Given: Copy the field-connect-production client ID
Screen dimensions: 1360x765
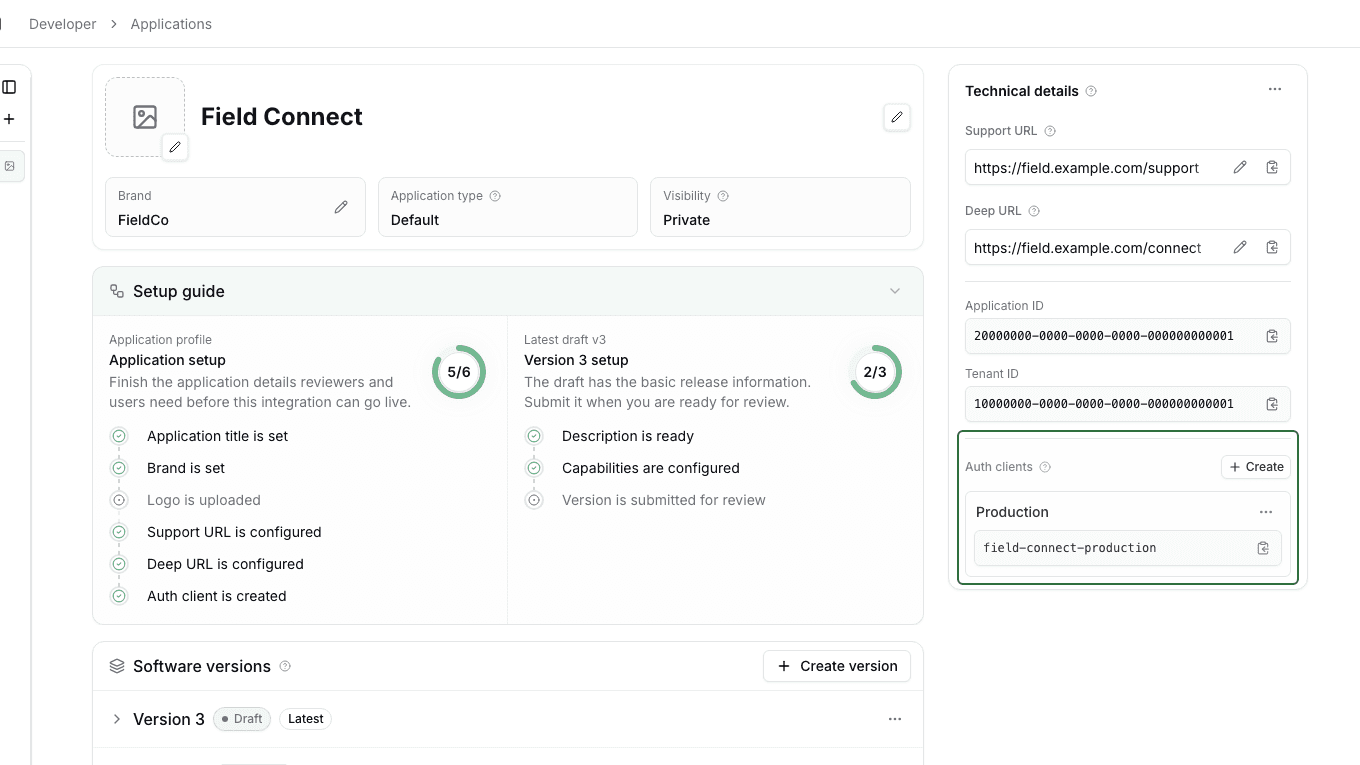Looking at the screenshot, I should [1263, 548].
